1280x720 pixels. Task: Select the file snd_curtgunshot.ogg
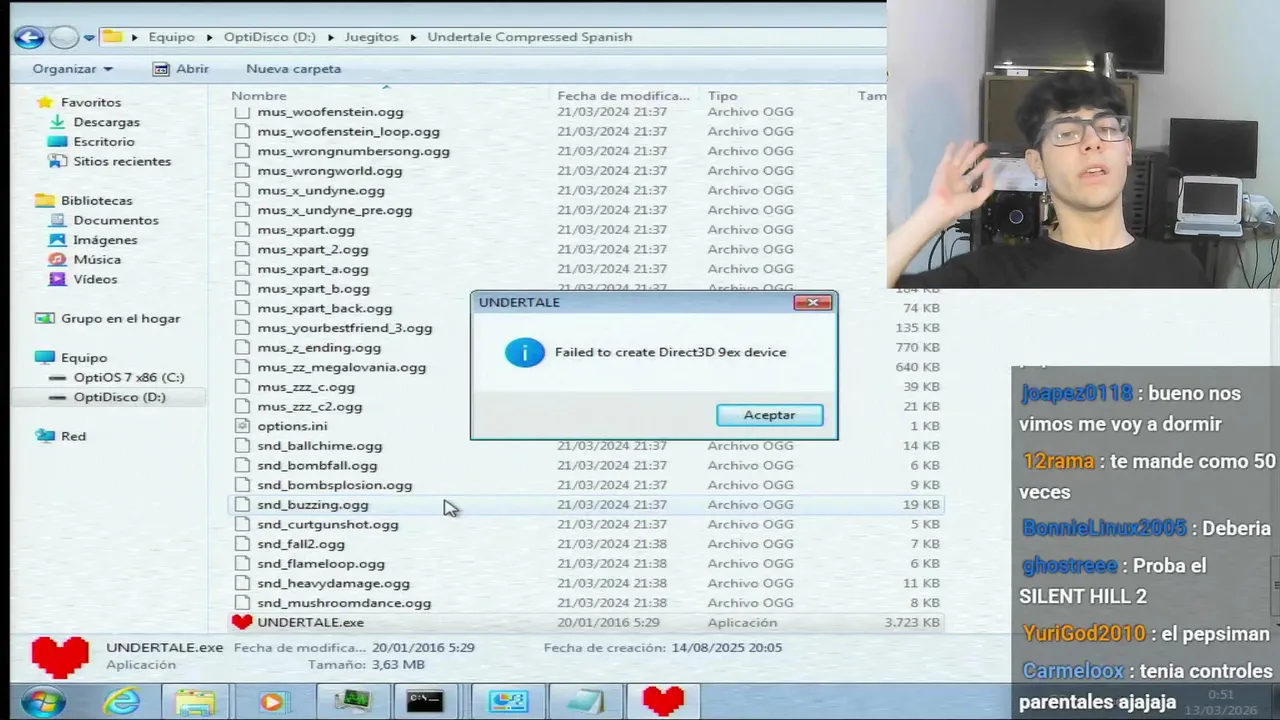(x=327, y=524)
